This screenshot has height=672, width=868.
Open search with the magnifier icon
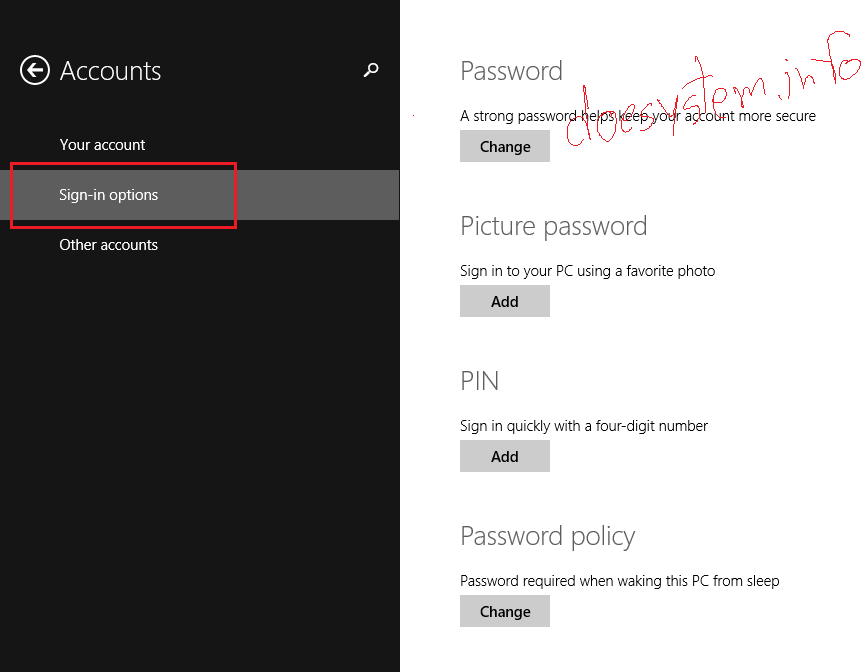coord(371,70)
